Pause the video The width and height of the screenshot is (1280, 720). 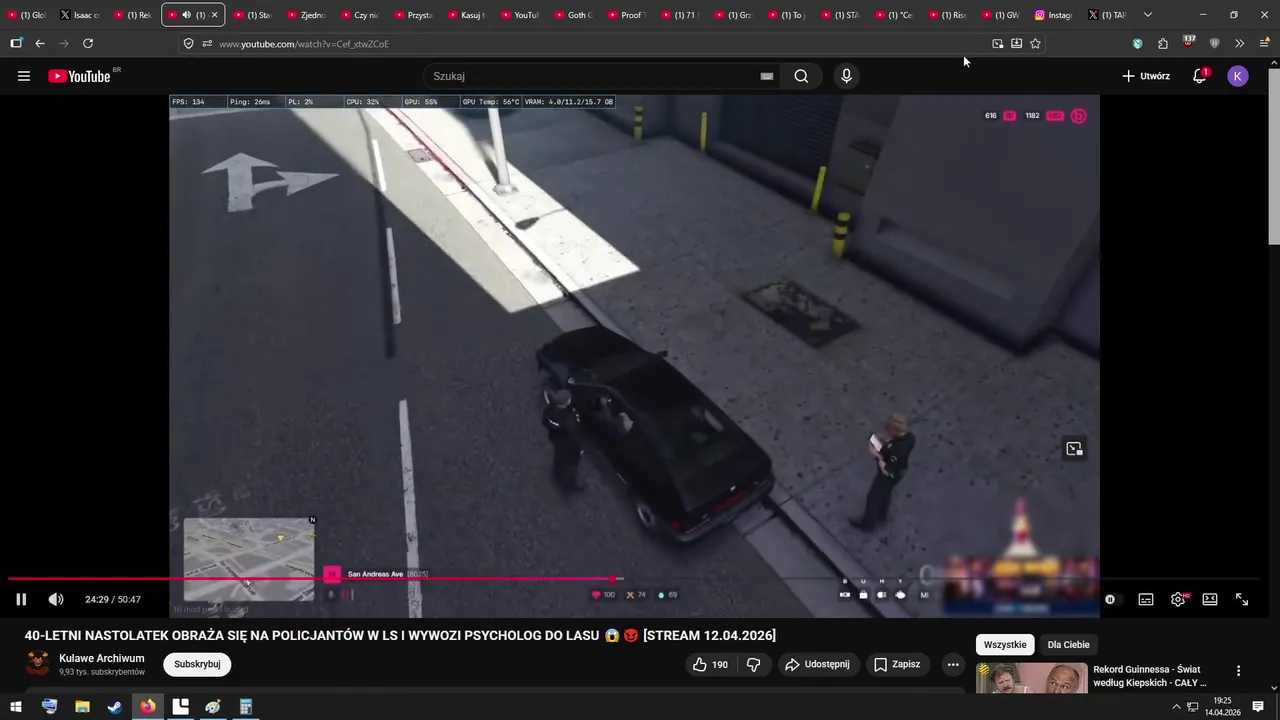pos(21,599)
